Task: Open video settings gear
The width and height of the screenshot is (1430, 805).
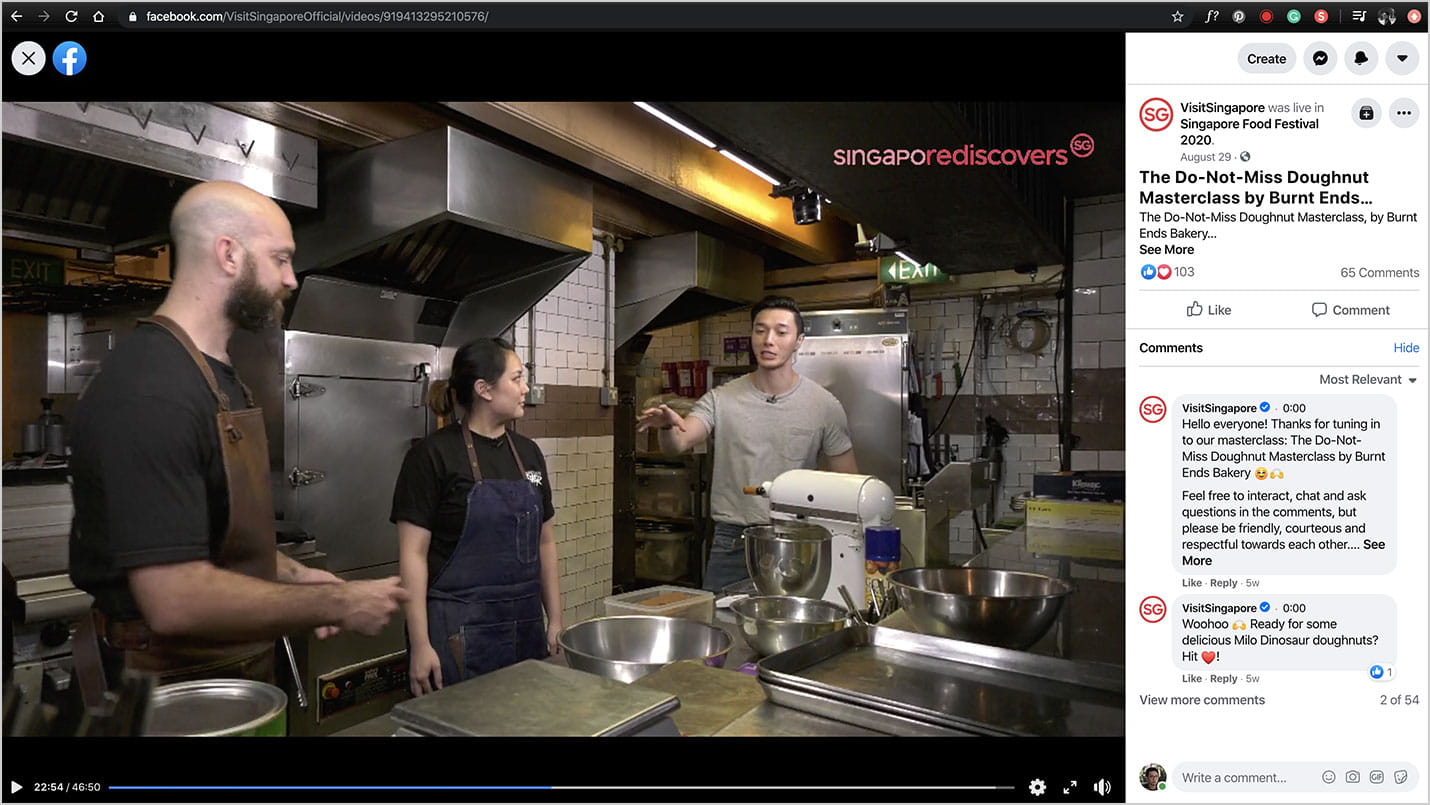Action: click(1038, 787)
